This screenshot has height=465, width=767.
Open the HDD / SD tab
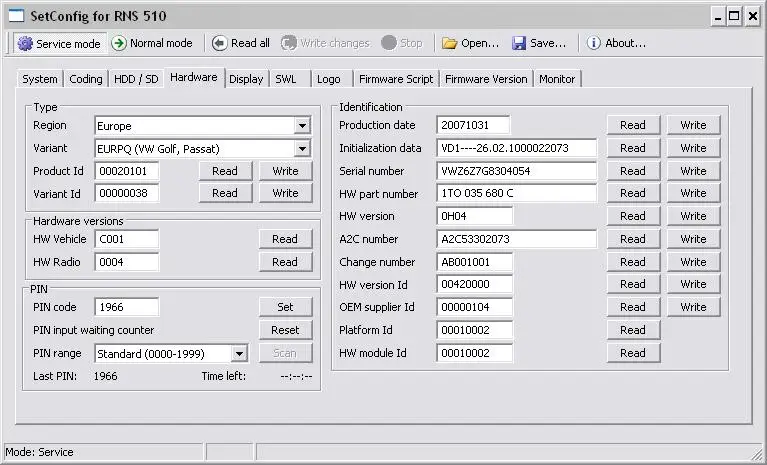pos(136,79)
